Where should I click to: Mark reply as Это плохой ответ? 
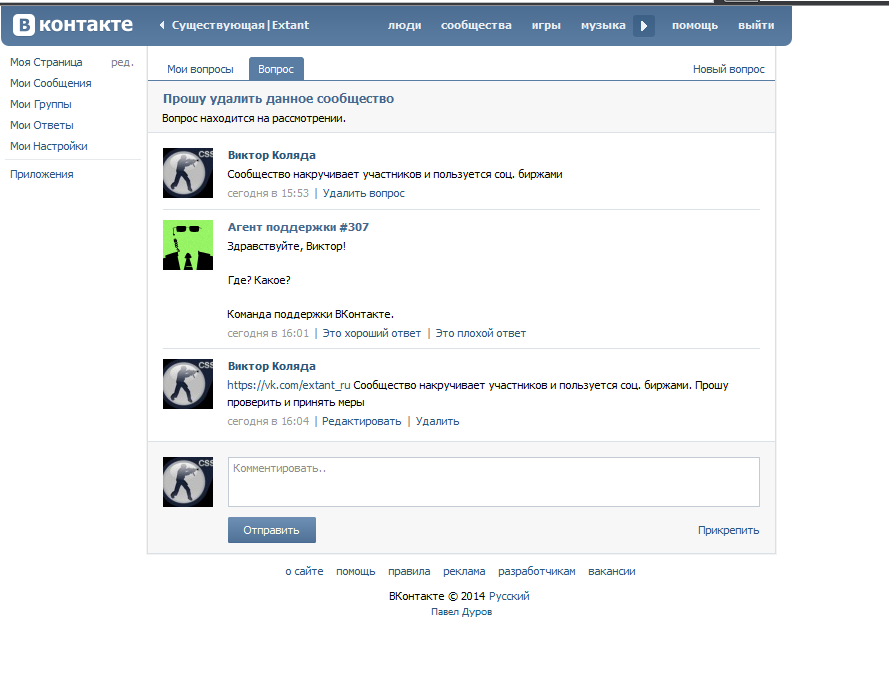[480, 333]
